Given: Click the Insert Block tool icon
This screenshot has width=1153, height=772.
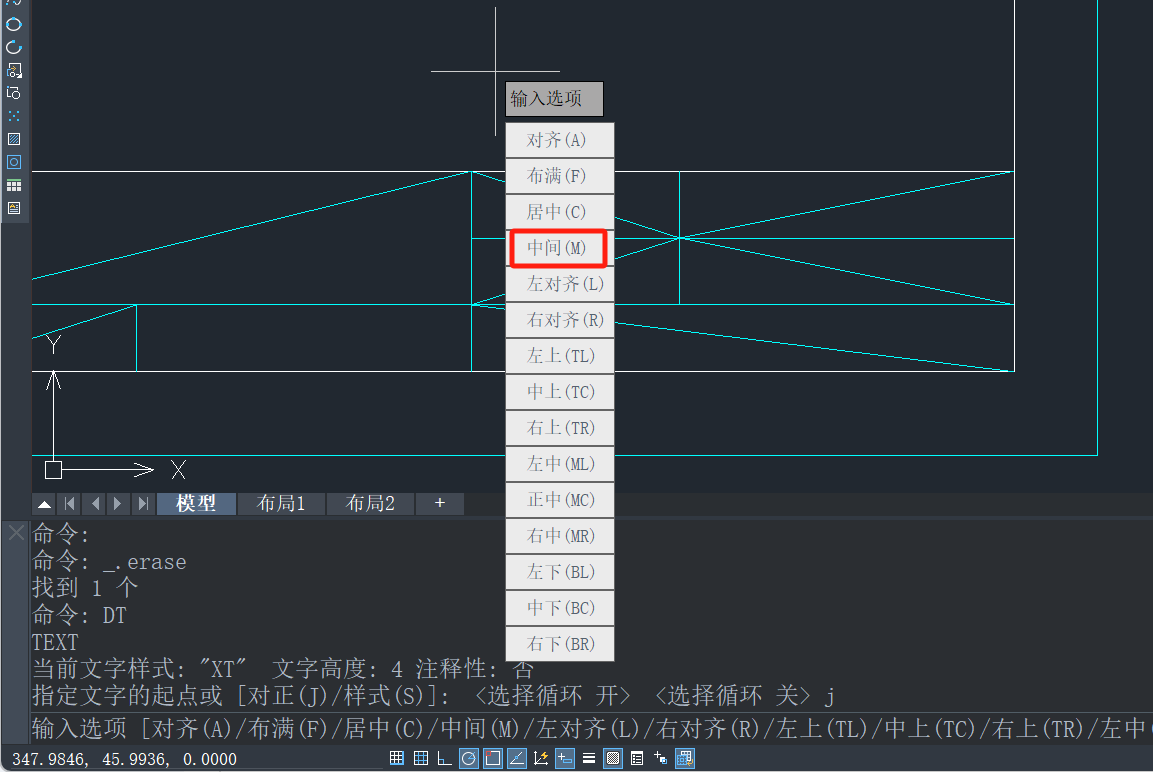Looking at the screenshot, I should pyautogui.click(x=14, y=70).
